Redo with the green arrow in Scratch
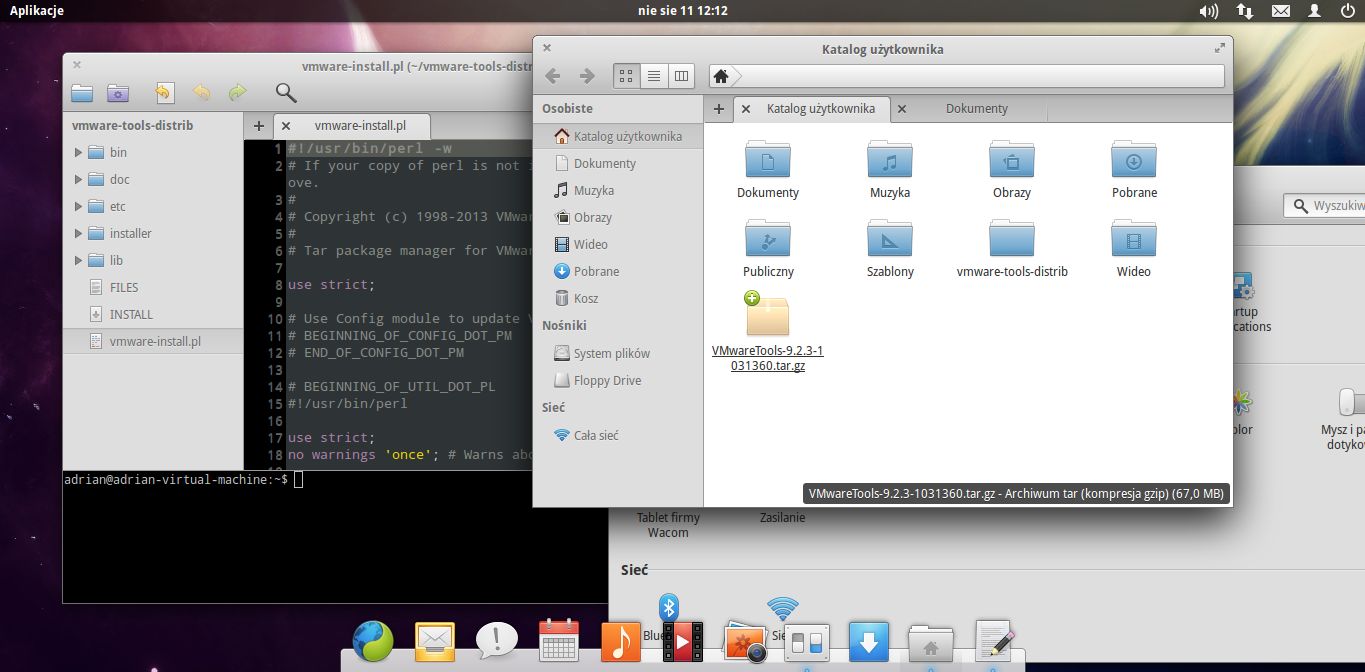Screen dimensions: 1365x672 tap(237, 93)
